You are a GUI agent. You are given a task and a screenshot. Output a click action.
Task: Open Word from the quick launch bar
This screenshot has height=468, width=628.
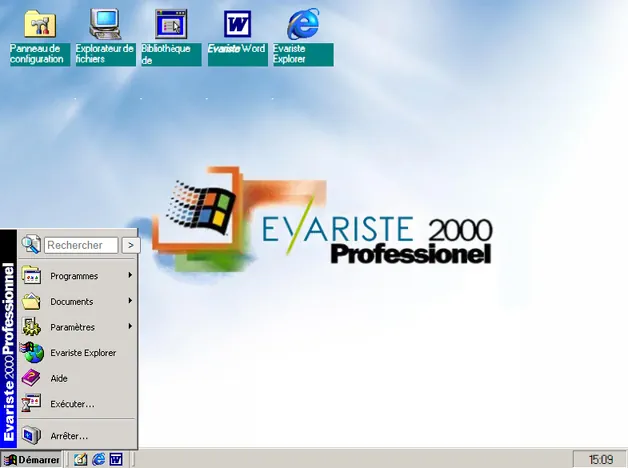[x=116, y=459]
